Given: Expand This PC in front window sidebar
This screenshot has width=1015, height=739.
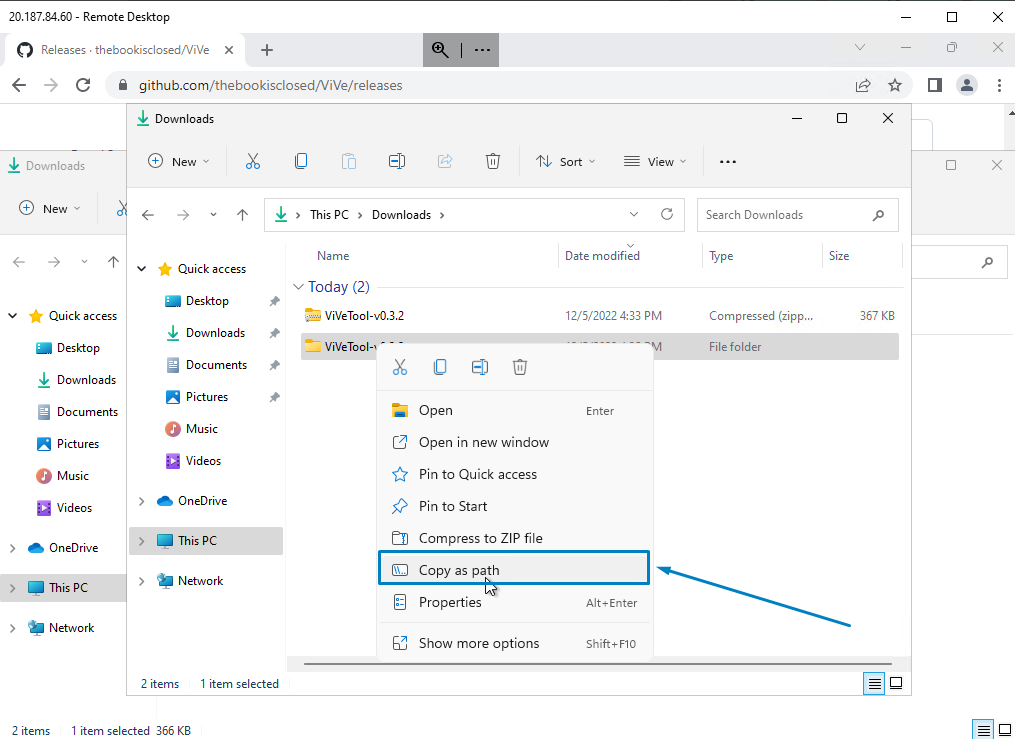Looking at the screenshot, I should pos(142,541).
